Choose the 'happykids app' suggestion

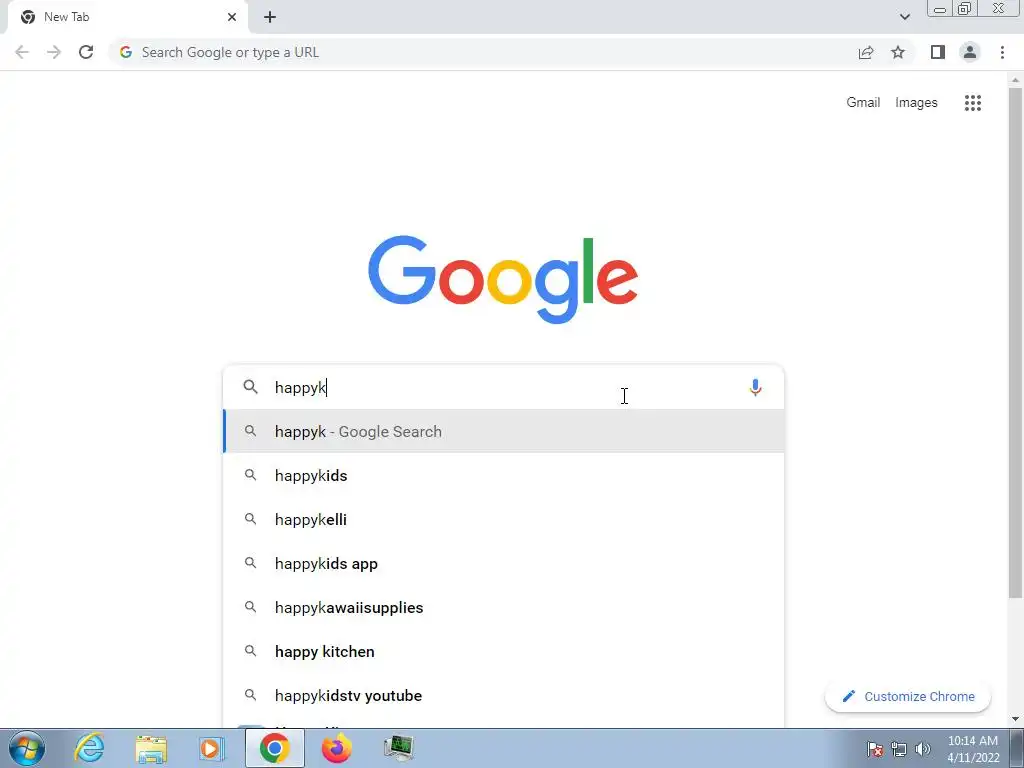point(504,564)
